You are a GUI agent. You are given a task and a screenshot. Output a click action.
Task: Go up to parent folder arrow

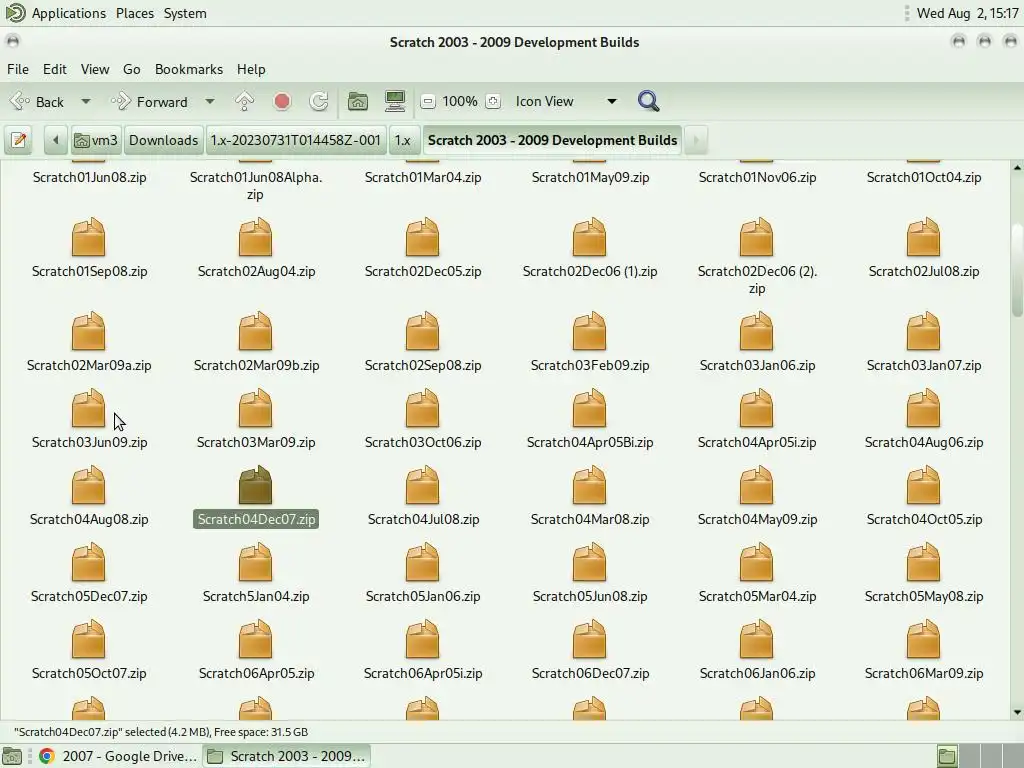pos(244,101)
